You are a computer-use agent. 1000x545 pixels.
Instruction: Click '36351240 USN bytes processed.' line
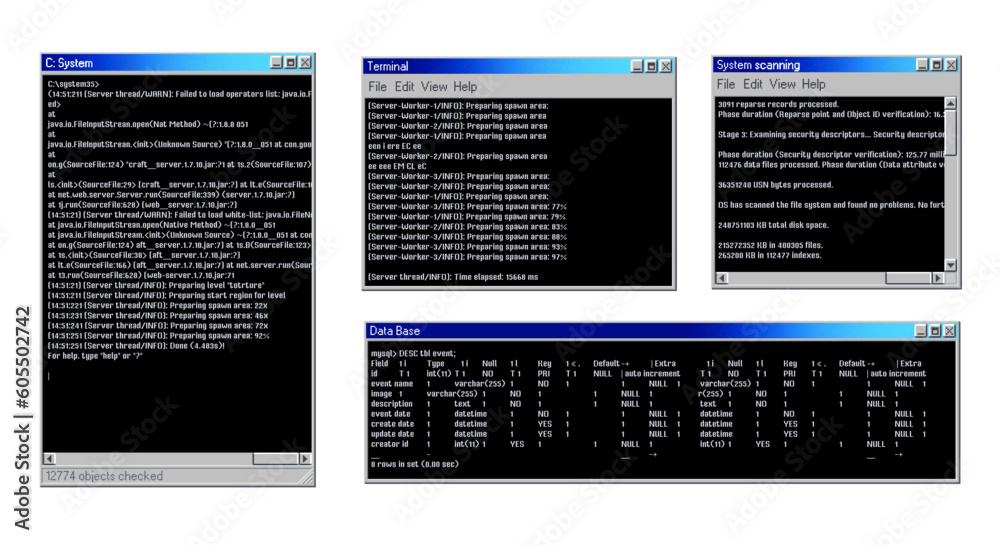[x=775, y=185]
